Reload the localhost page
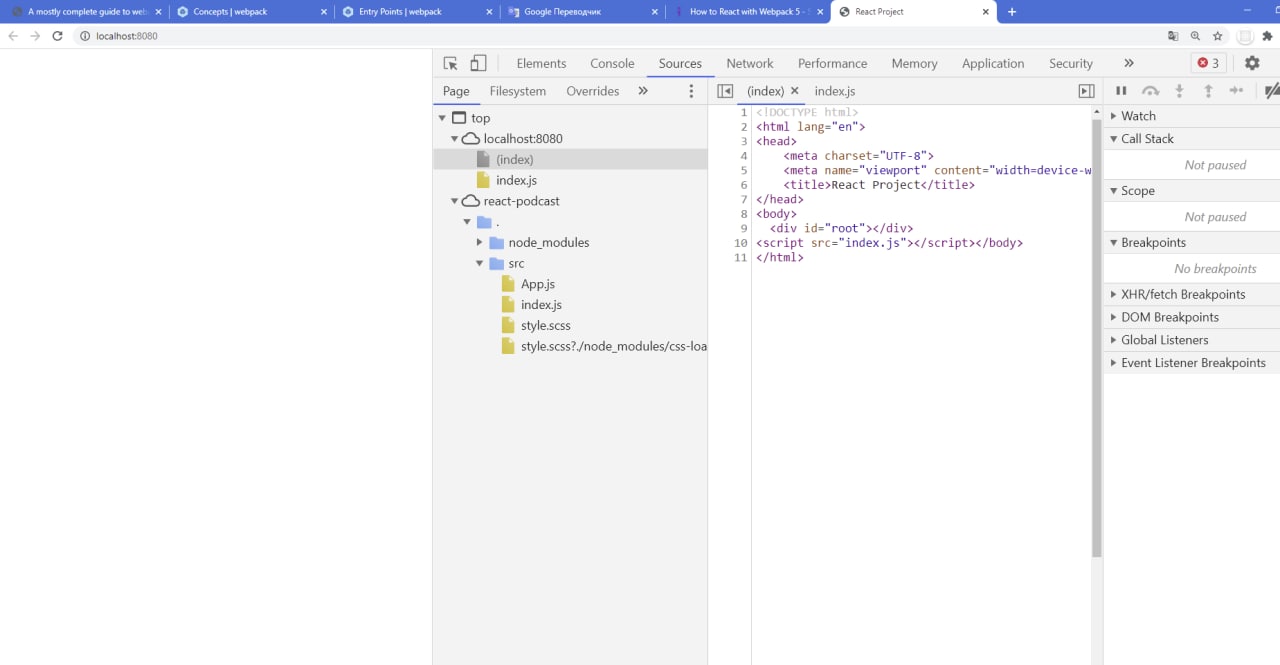This screenshot has width=1280, height=665. 58,36
